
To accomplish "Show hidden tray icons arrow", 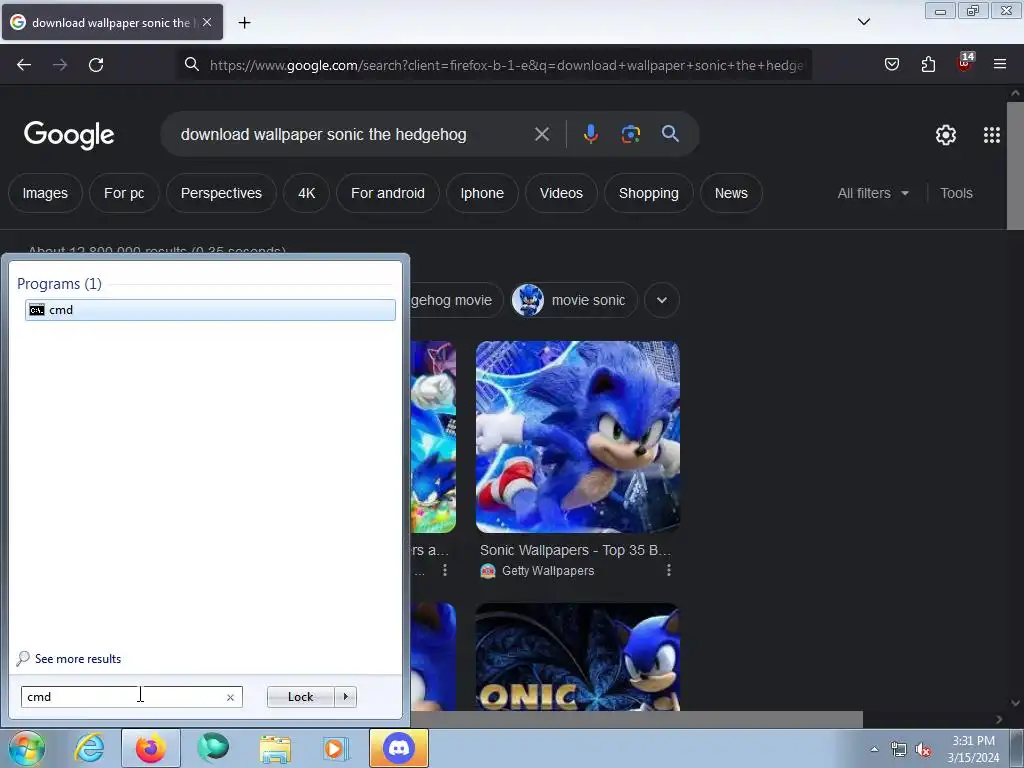I will pyautogui.click(x=874, y=749).
